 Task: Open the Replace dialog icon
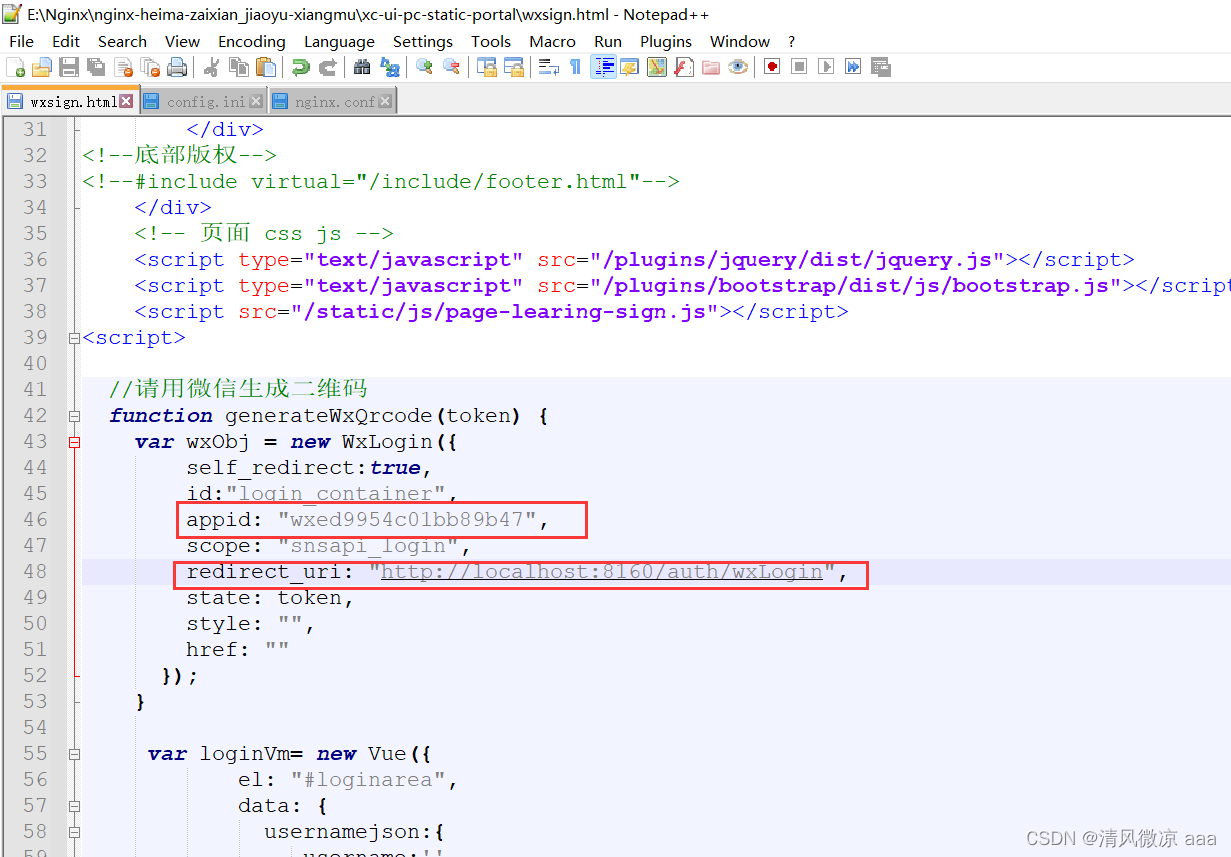coord(390,67)
